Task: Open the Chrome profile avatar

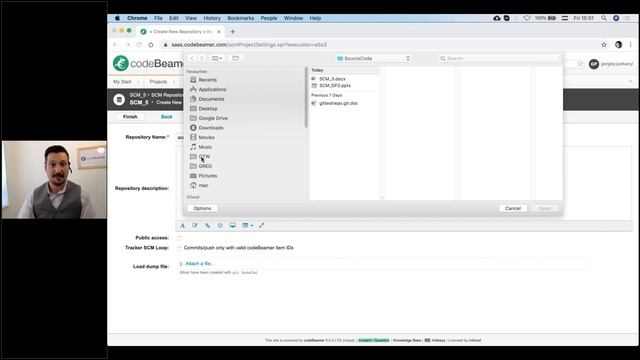Action: [618, 45]
